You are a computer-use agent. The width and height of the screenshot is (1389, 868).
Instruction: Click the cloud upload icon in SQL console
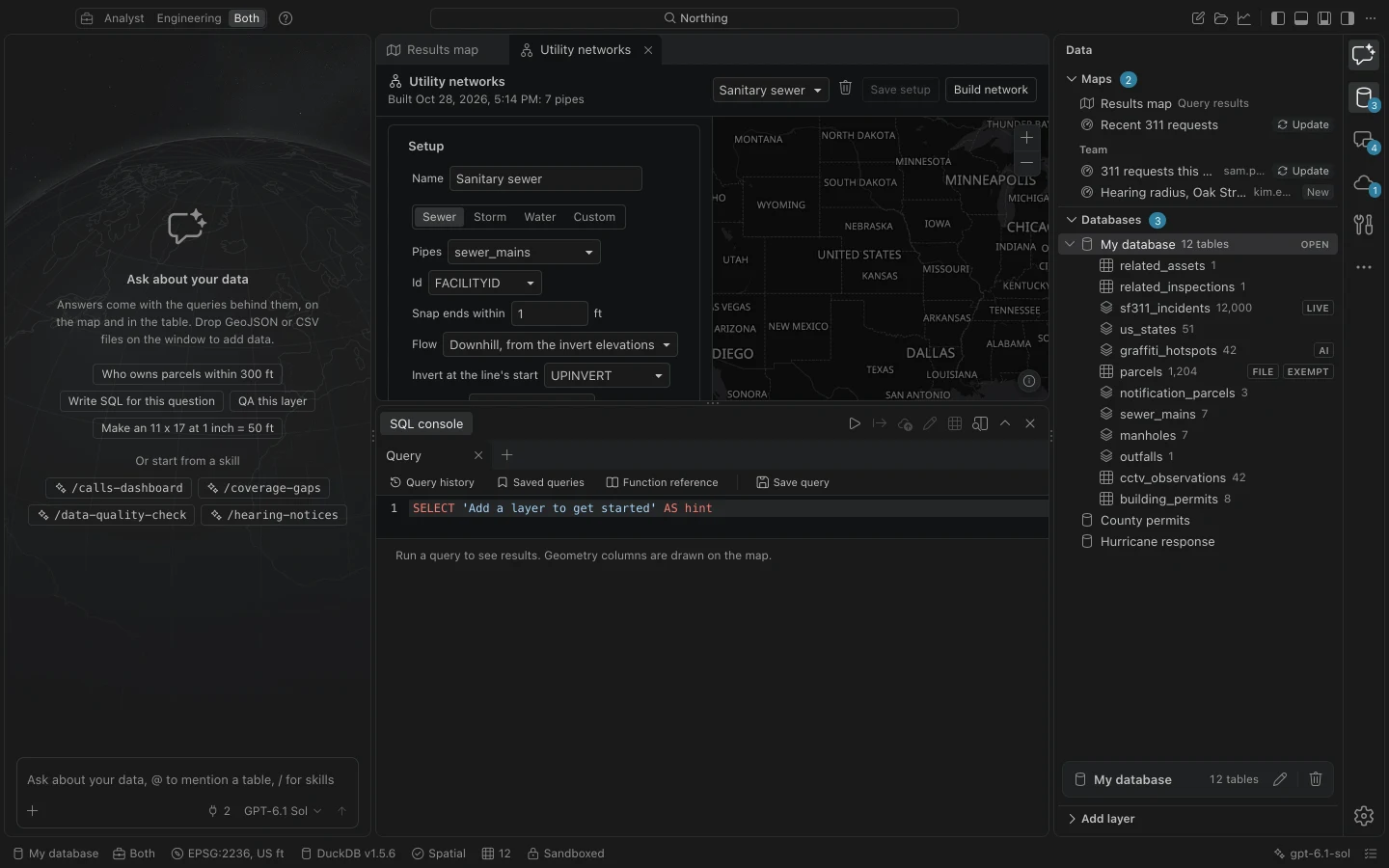coord(905,423)
